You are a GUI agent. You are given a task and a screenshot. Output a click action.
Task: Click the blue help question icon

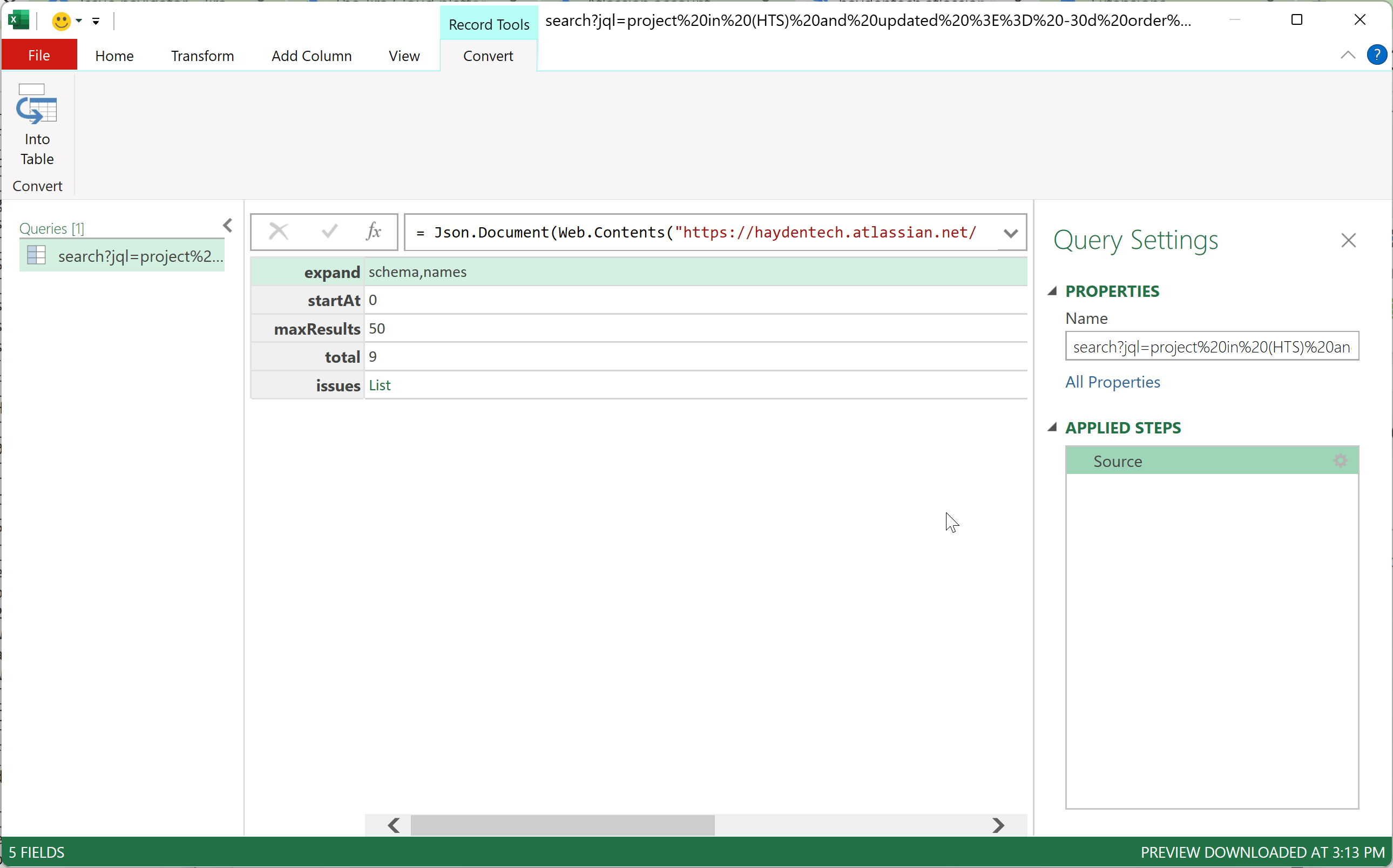tap(1376, 55)
